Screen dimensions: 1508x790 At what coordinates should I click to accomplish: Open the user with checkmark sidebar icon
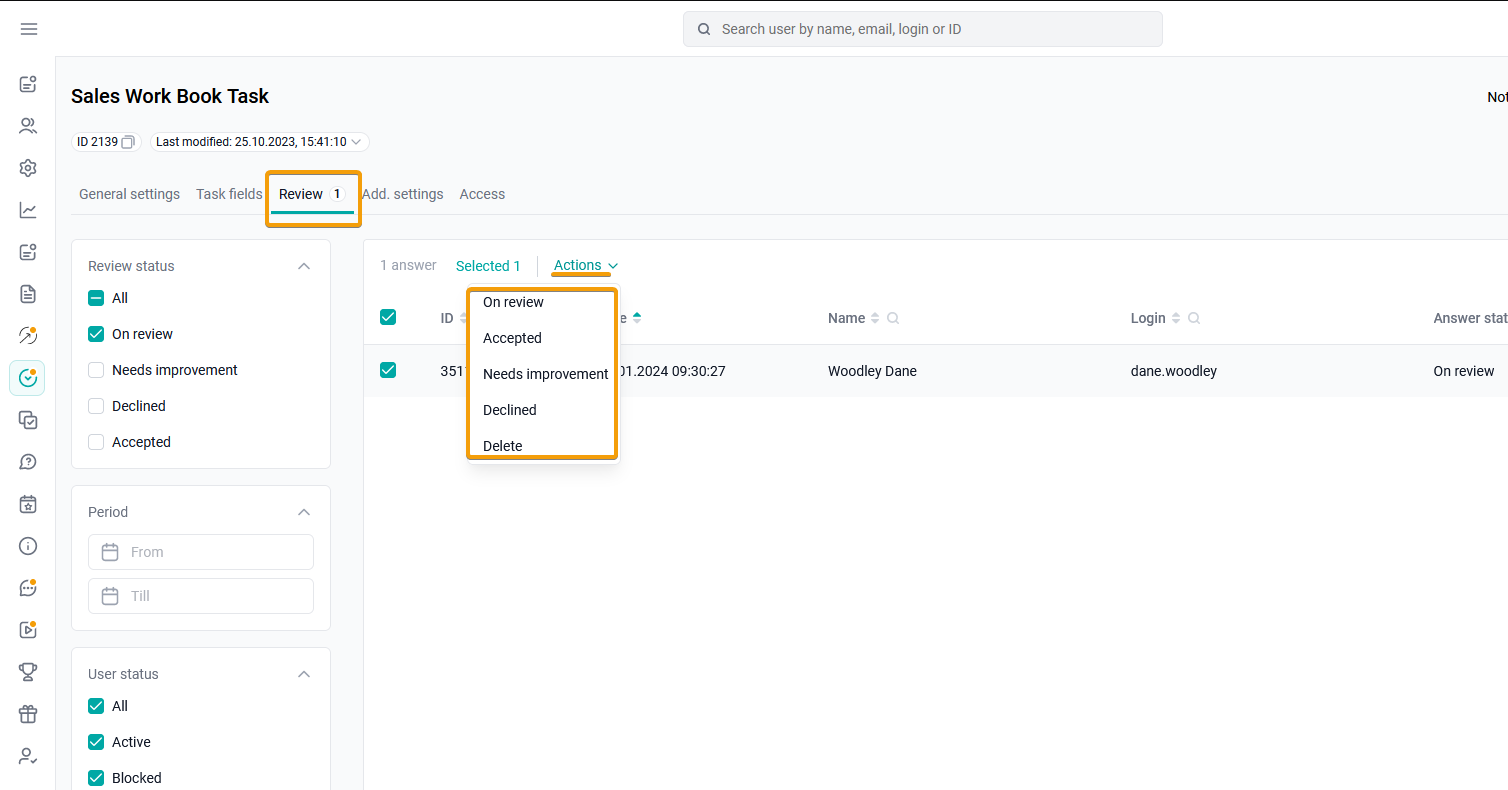28,756
